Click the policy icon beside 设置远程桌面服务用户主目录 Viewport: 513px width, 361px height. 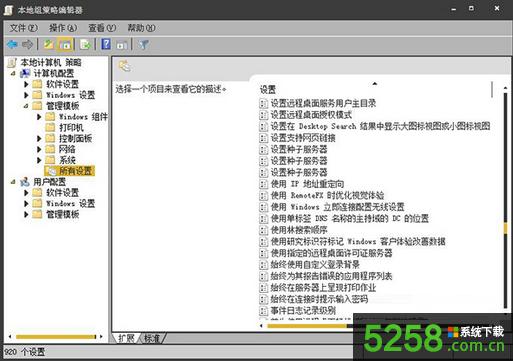[x=264, y=103]
